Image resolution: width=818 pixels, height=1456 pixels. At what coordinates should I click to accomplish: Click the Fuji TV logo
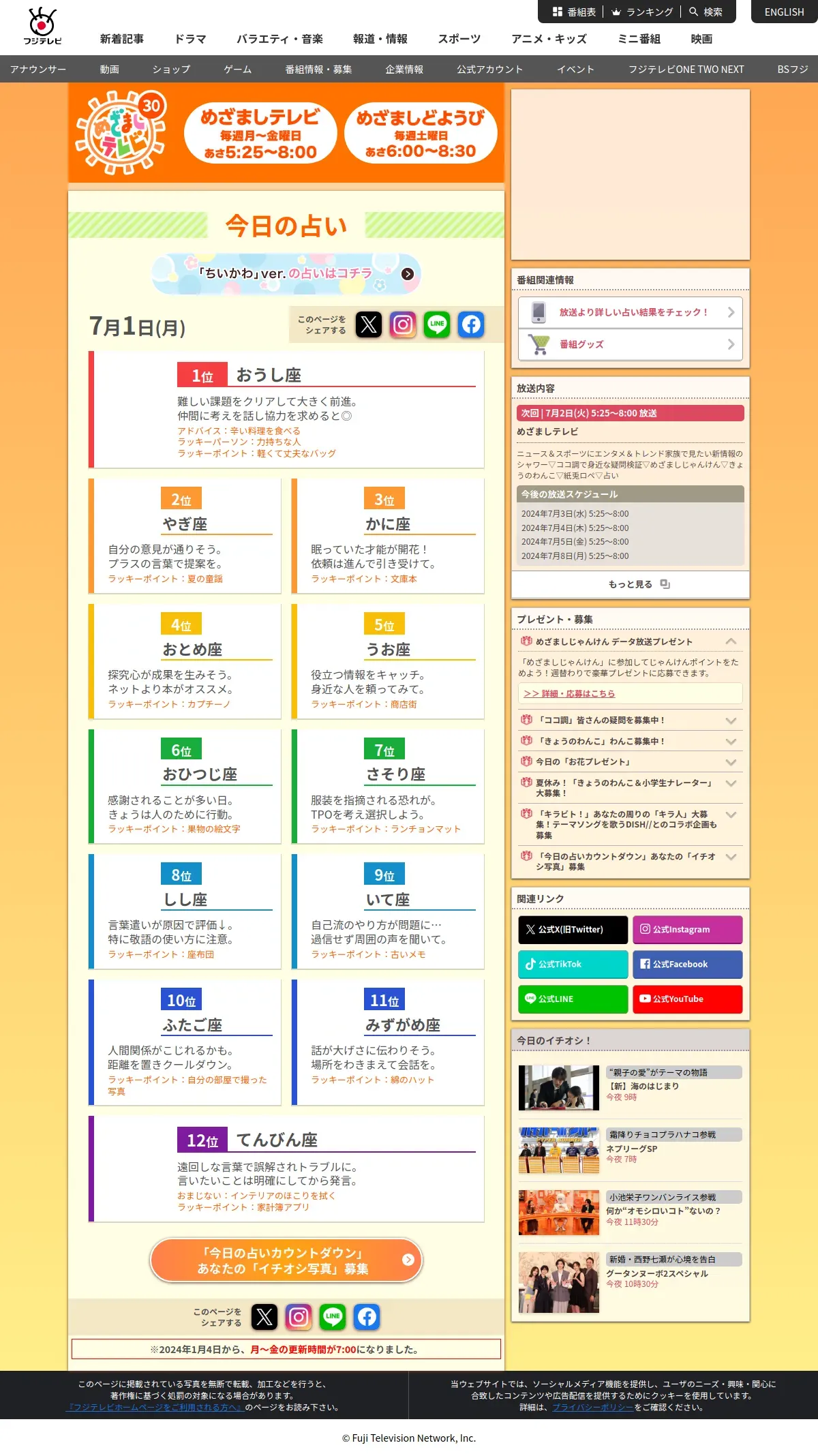42,26
